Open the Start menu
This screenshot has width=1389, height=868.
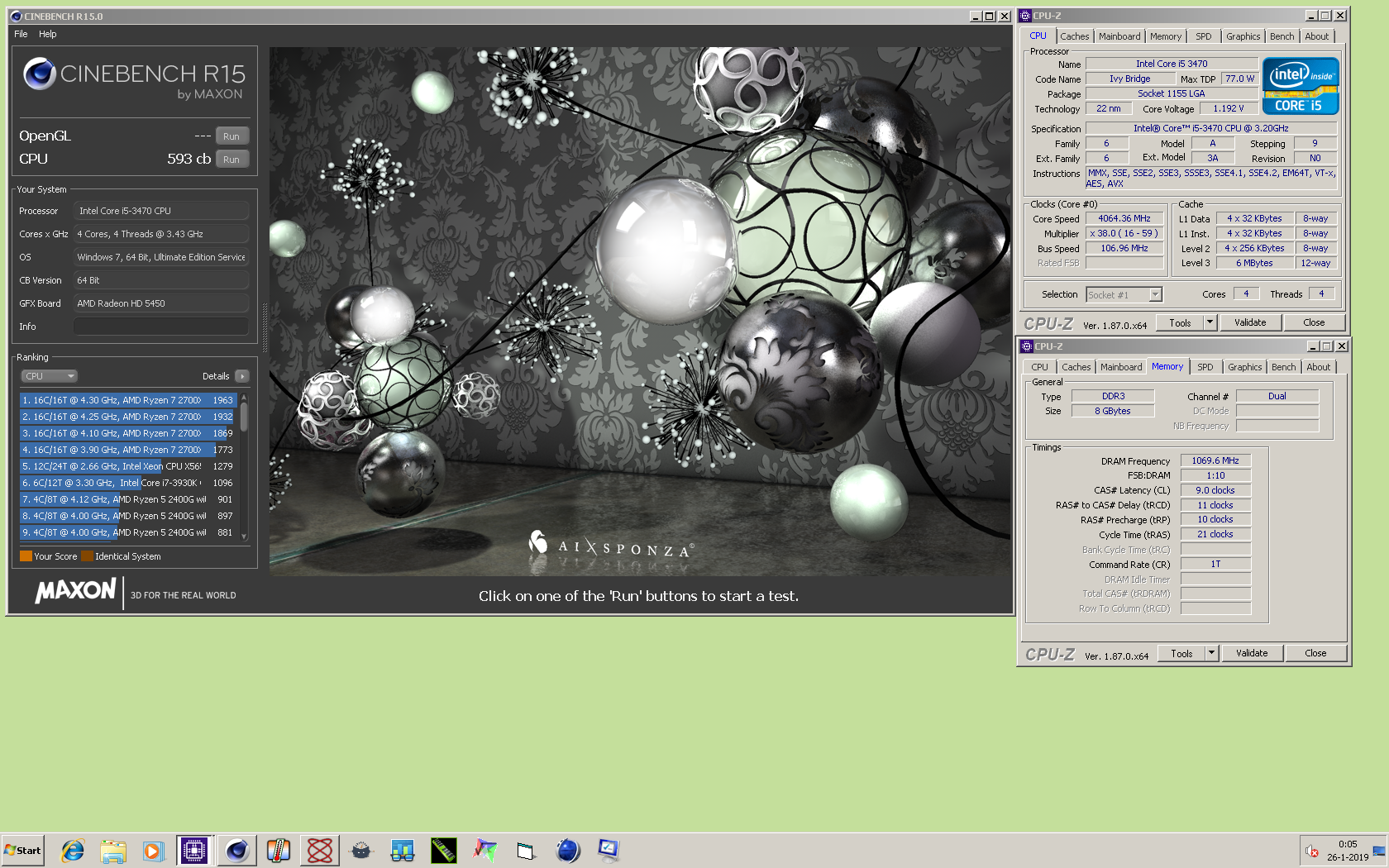coord(23,851)
